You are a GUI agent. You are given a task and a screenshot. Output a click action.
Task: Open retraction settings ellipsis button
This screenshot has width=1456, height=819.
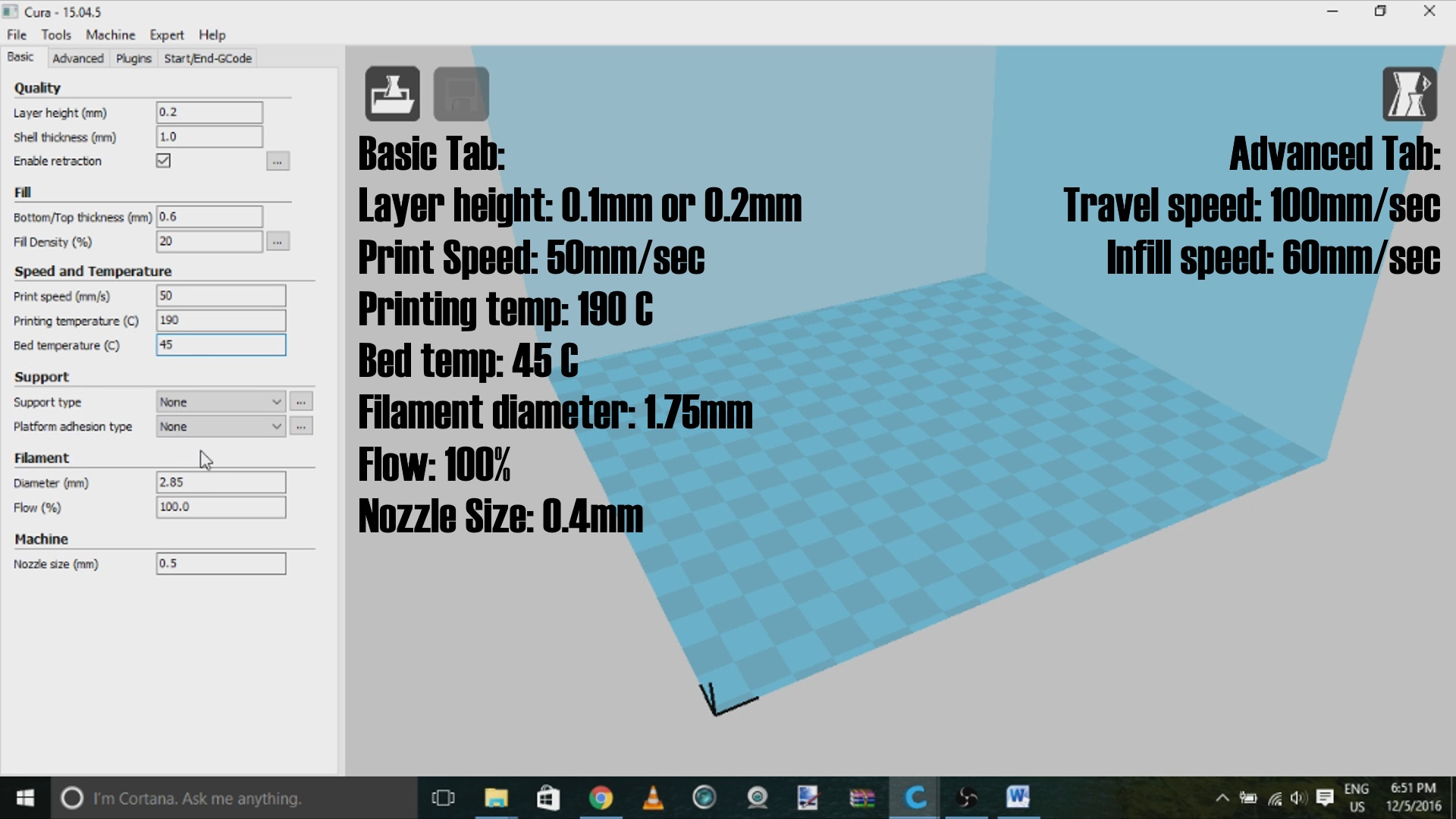coord(278,162)
